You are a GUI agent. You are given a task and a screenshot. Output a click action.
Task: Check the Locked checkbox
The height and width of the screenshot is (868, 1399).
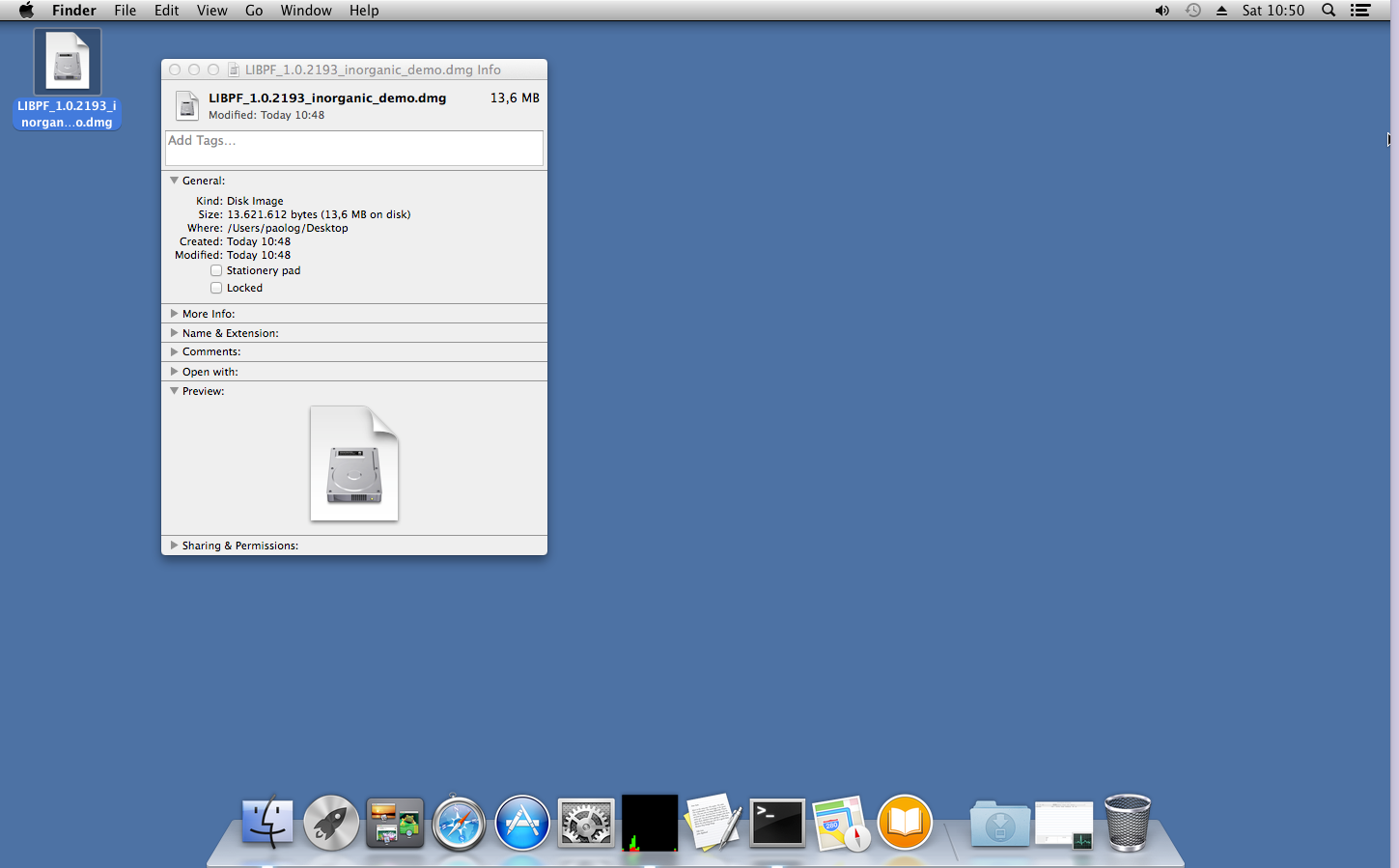pyautogui.click(x=216, y=289)
